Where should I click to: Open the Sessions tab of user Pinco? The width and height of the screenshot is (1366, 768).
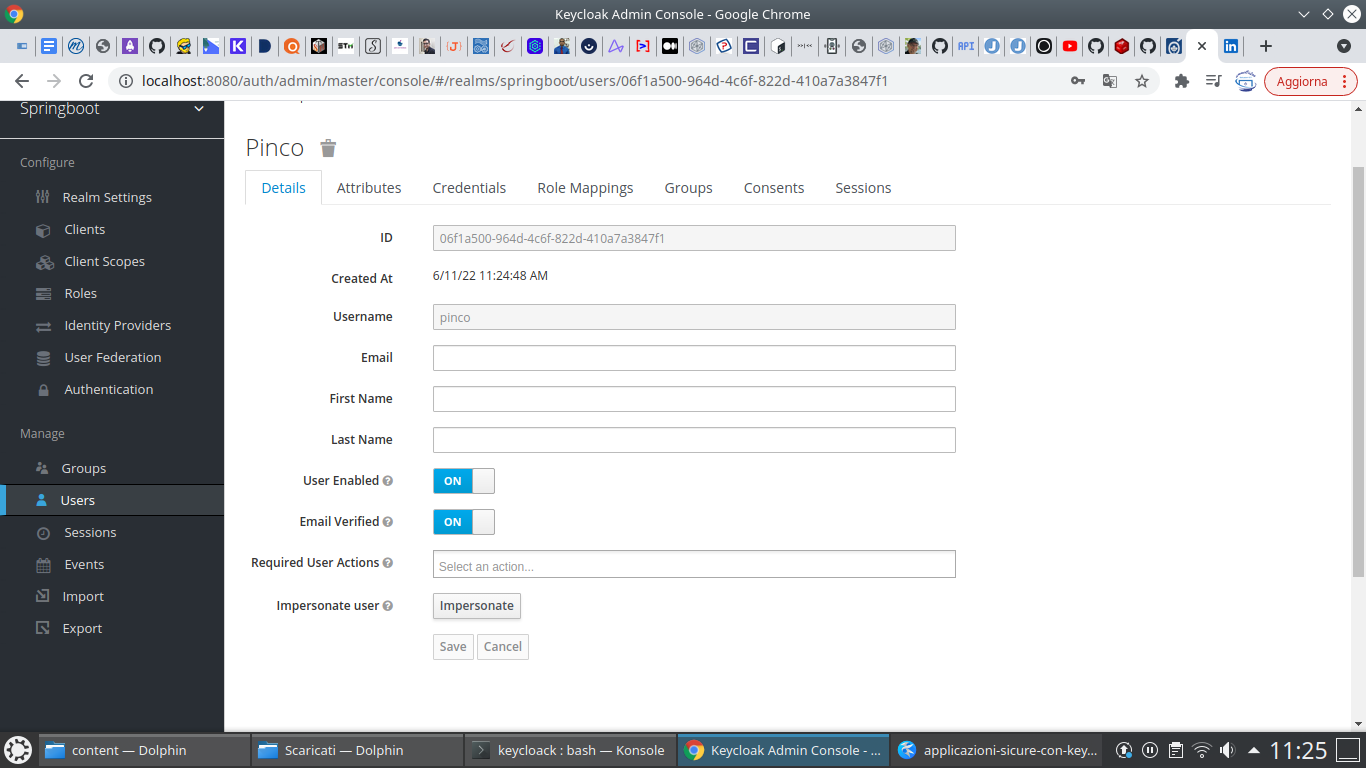point(863,188)
